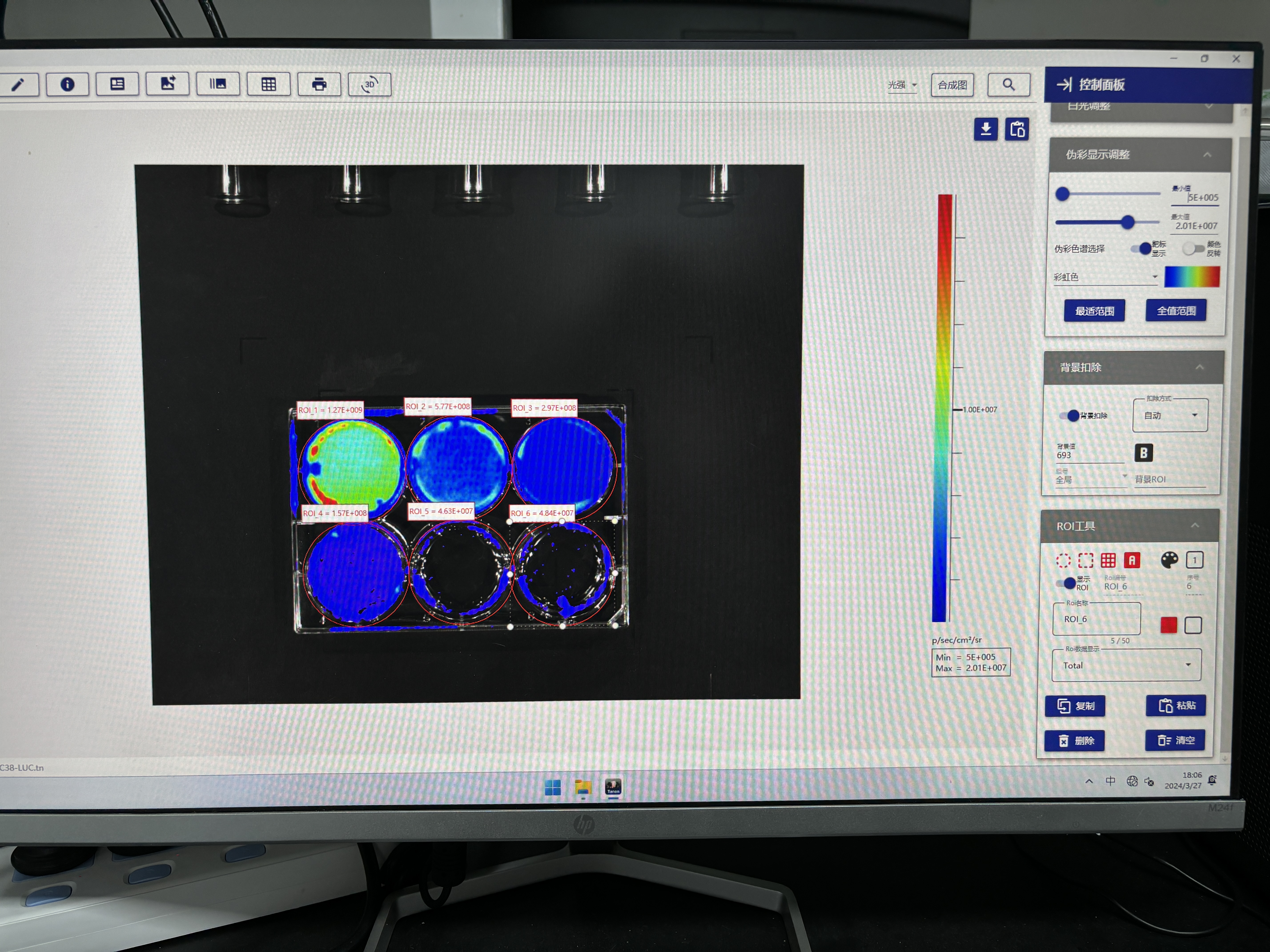The height and width of the screenshot is (952, 1270).
Task: Open the ROI color palette icon
Action: 1169,560
